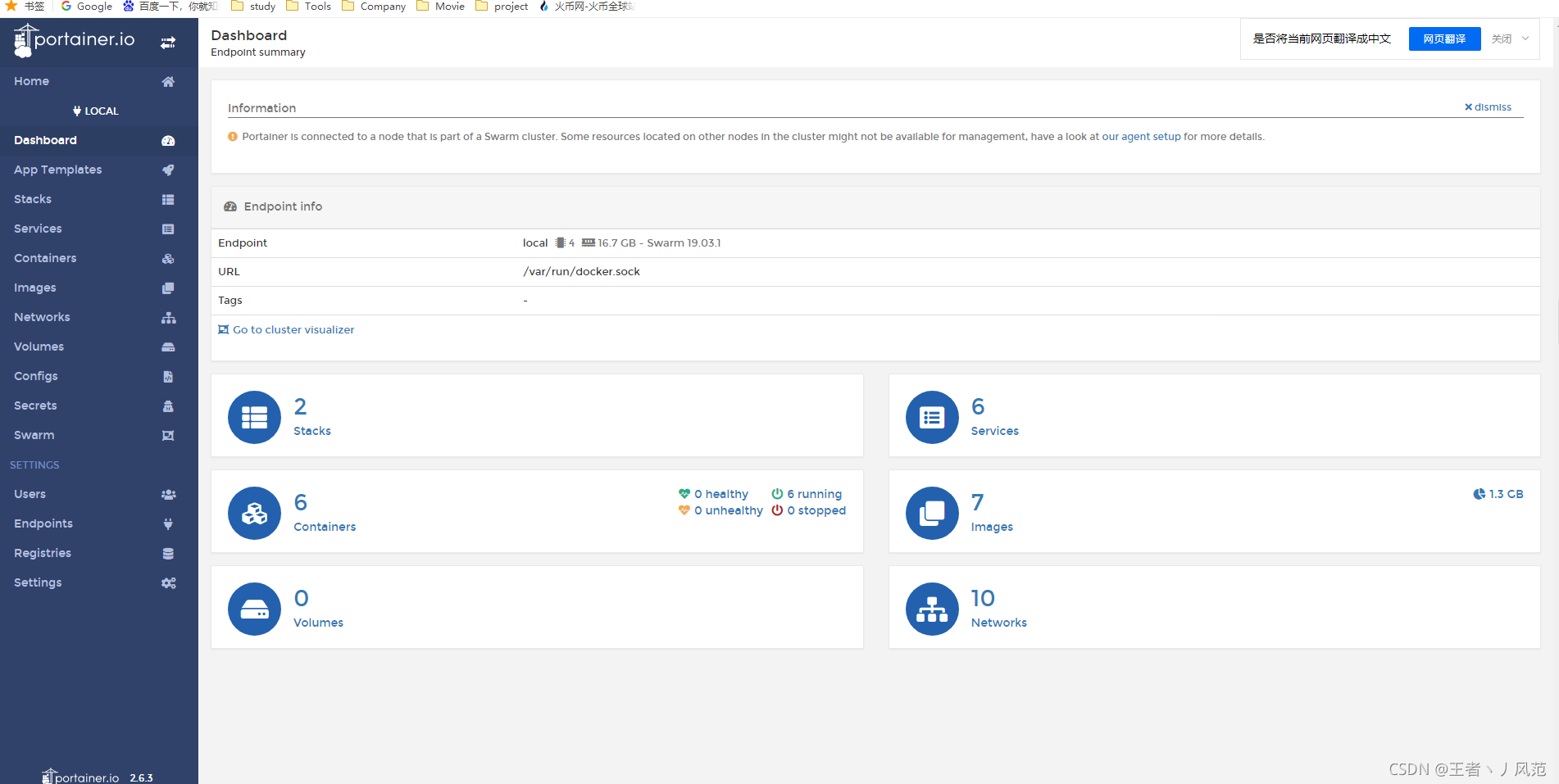Open Volumes in the sidebar menu
The width and height of the screenshot is (1559, 784).
[x=99, y=347]
